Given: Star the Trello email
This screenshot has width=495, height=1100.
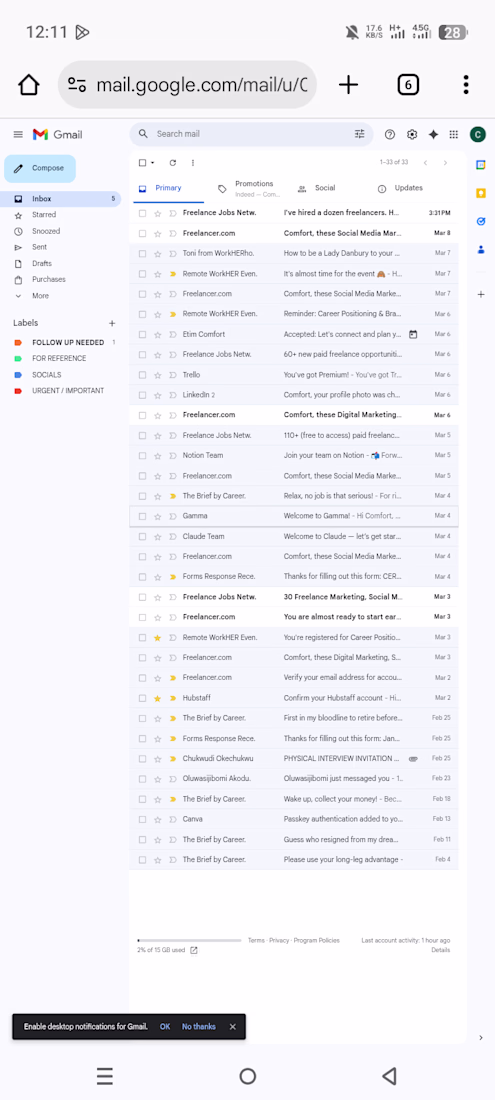Looking at the screenshot, I should pyautogui.click(x=157, y=375).
